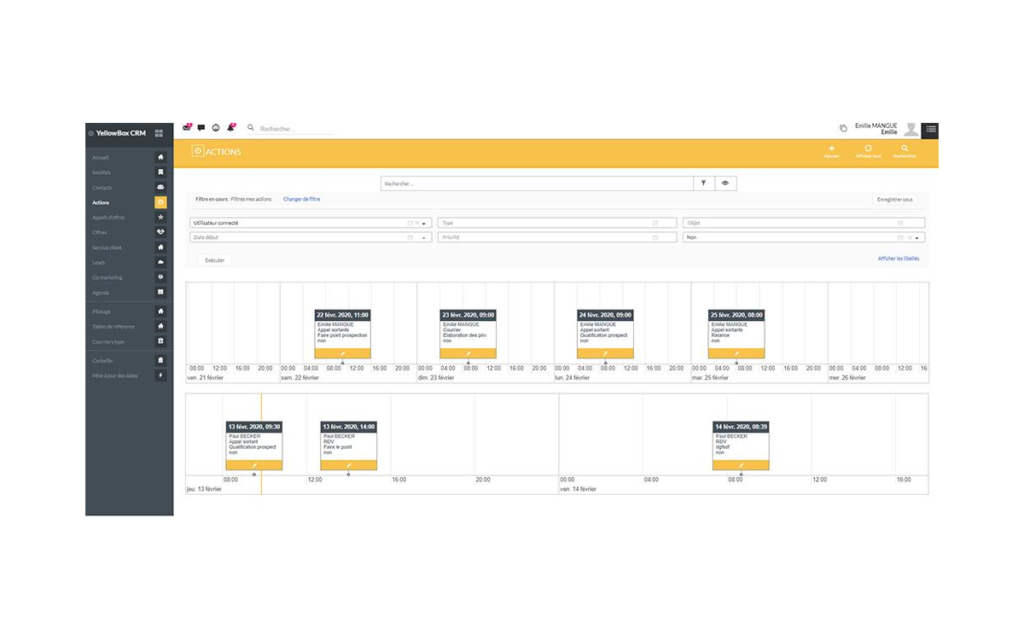Open the Priorité field picker icon
This screenshot has width=1024, height=640.
[655, 238]
